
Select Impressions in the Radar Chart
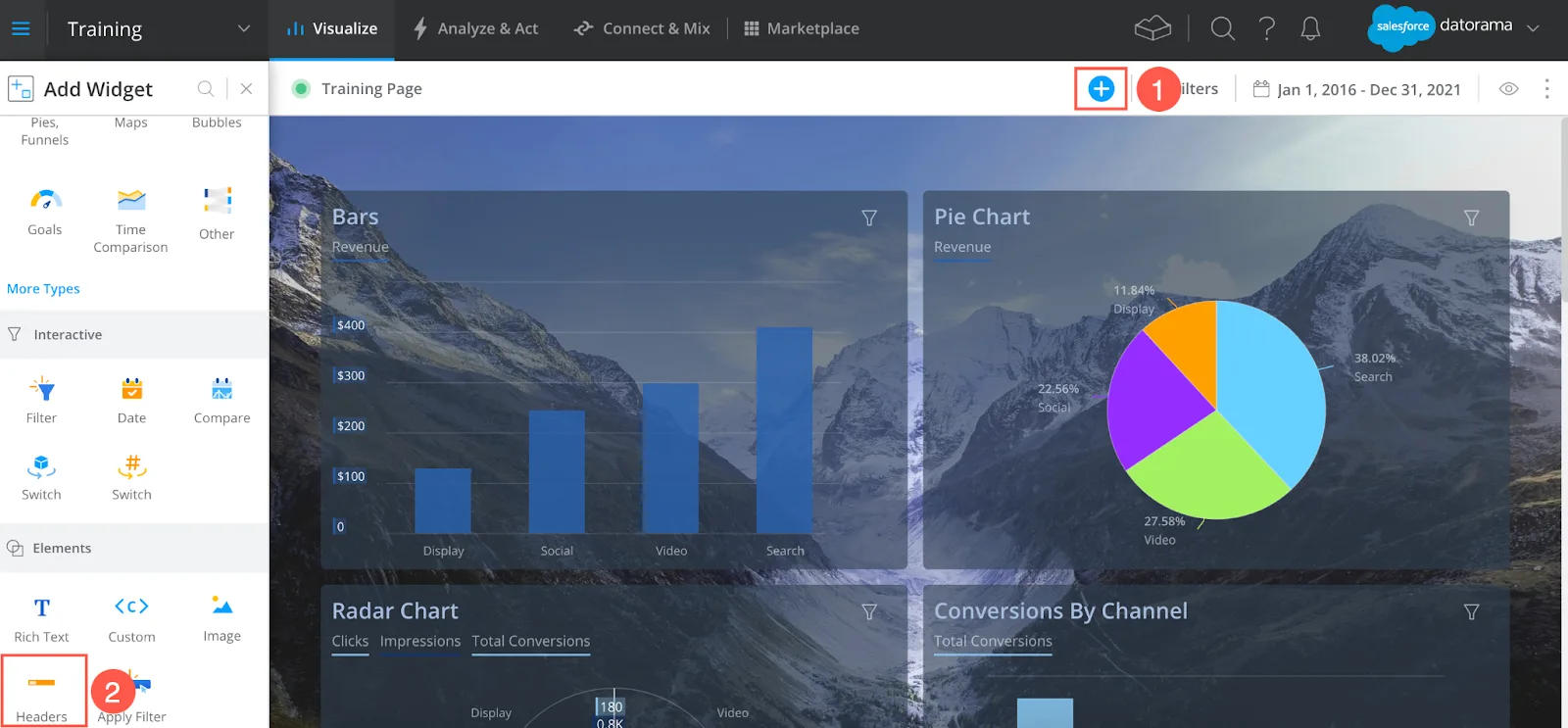420,641
